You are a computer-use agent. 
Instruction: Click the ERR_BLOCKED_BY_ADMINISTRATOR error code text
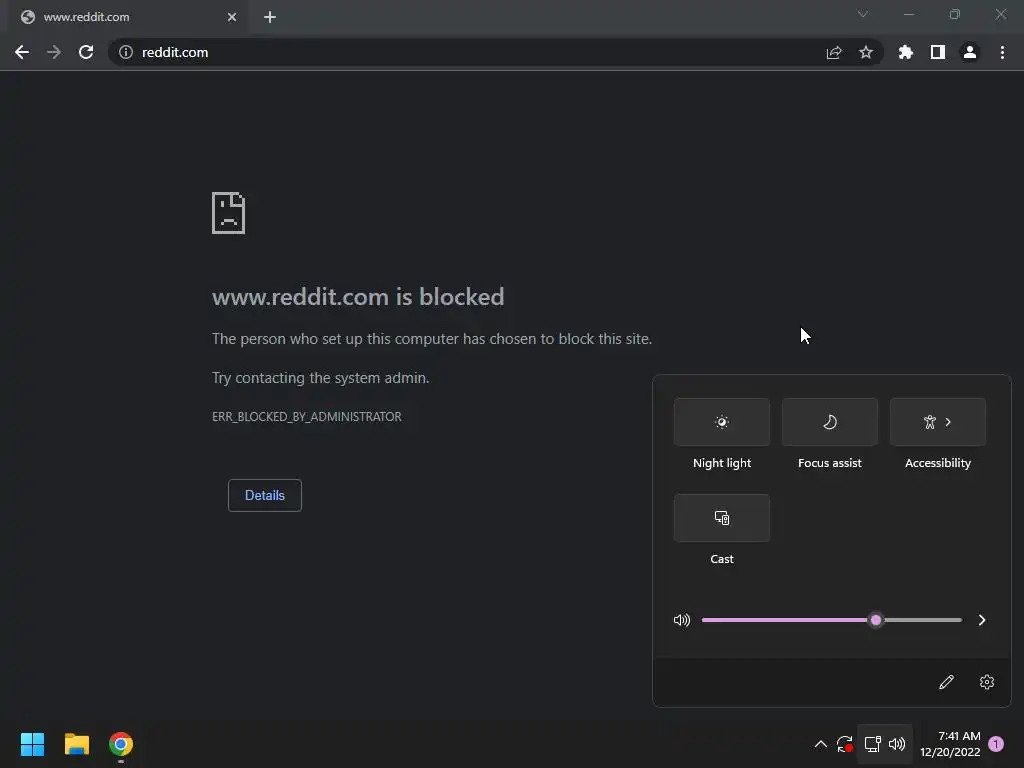click(x=307, y=417)
